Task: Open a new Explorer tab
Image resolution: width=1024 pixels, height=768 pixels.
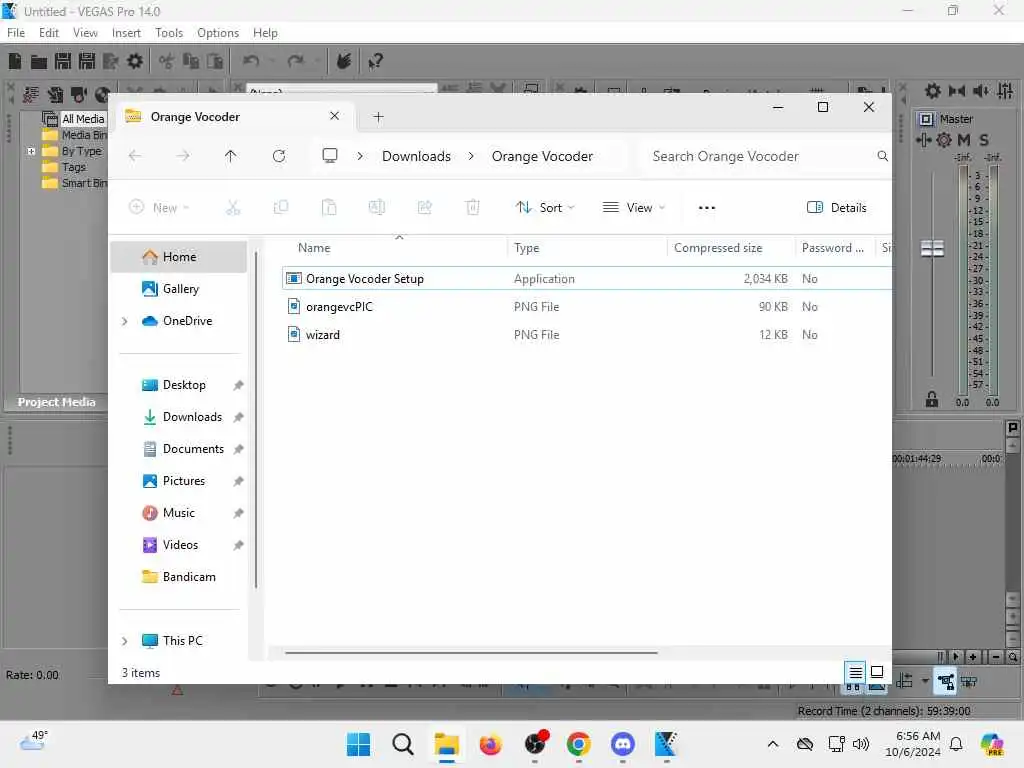Action: click(x=378, y=117)
